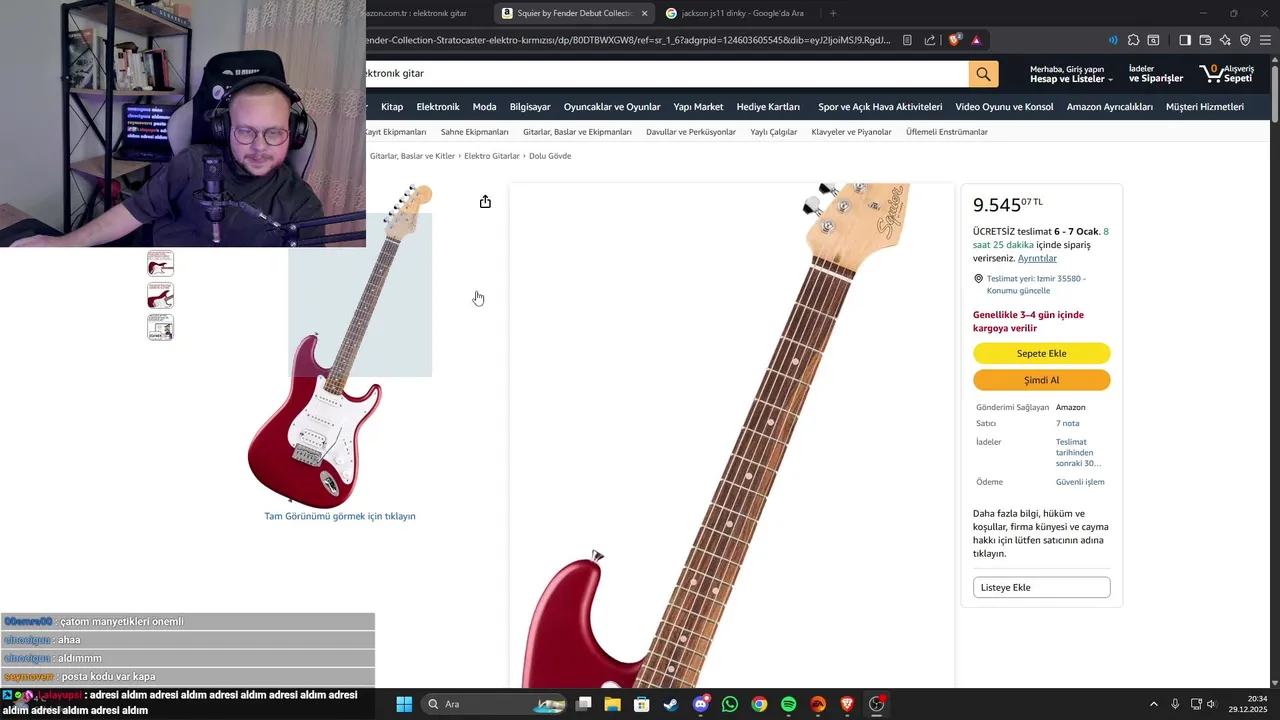This screenshot has width=1280, height=720.
Task: Open Moda category menu
Action: tap(484, 107)
